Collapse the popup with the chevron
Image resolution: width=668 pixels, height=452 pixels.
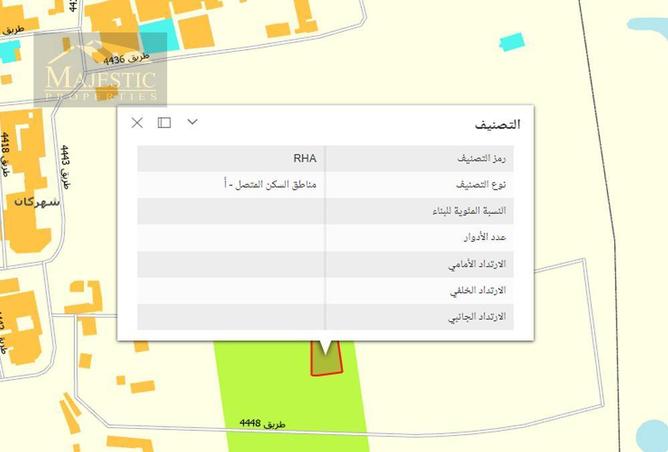[193, 122]
